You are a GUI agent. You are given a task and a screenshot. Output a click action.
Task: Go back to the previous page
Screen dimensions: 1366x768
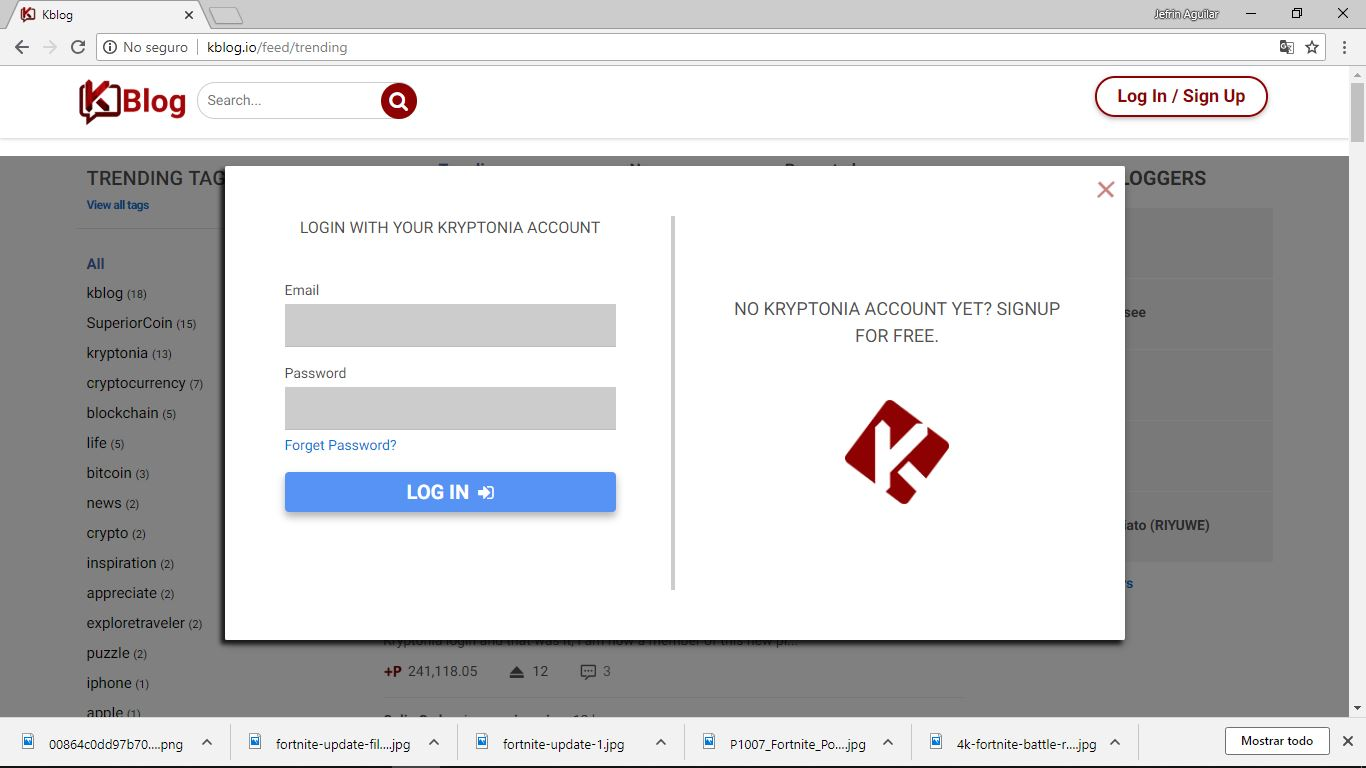click(x=22, y=47)
